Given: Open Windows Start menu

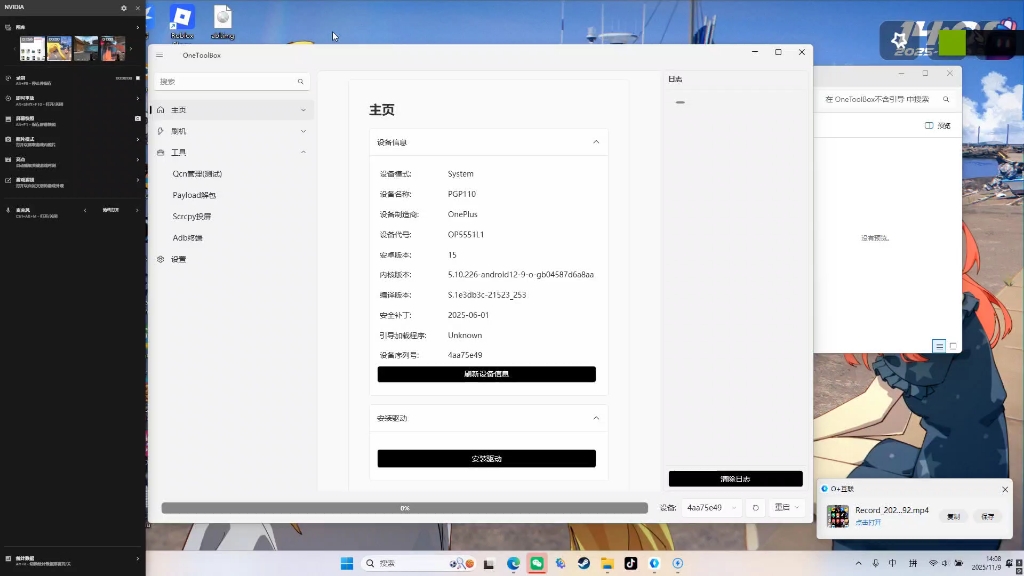Looking at the screenshot, I should [347, 563].
